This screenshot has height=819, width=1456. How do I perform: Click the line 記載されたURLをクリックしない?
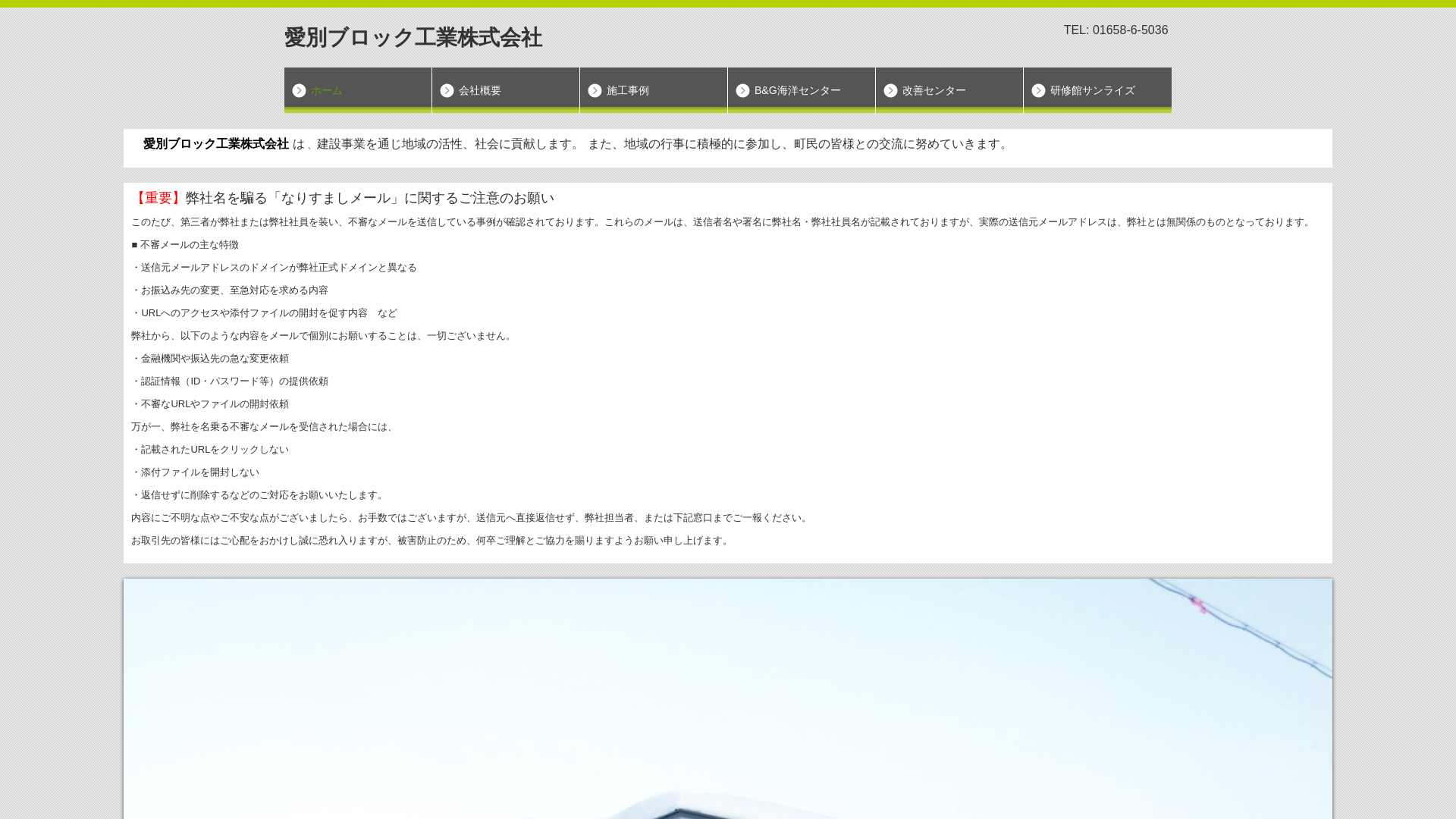point(210,450)
